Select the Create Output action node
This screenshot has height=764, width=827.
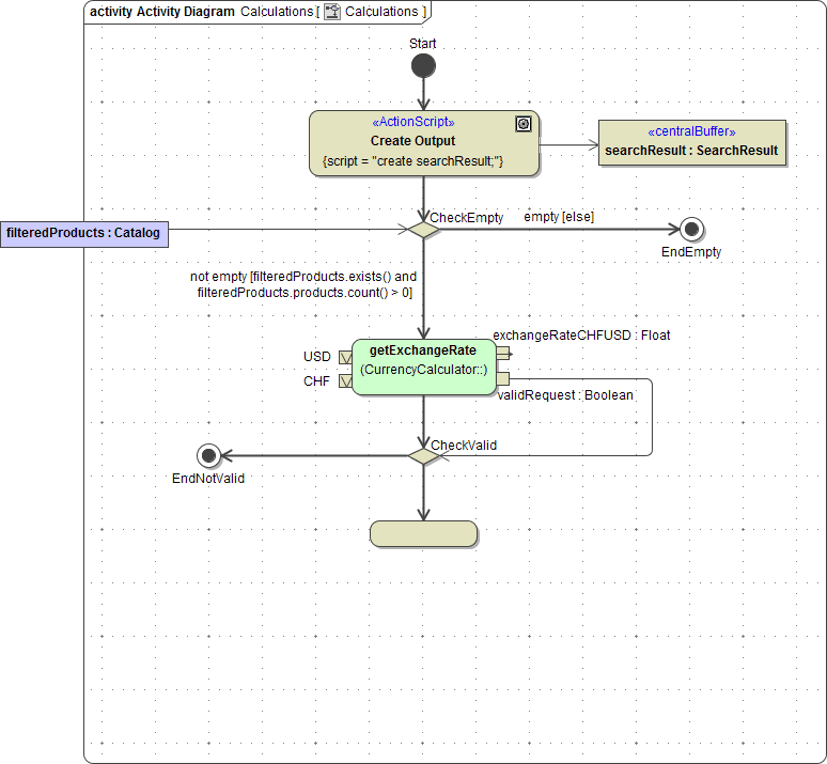pos(423,143)
